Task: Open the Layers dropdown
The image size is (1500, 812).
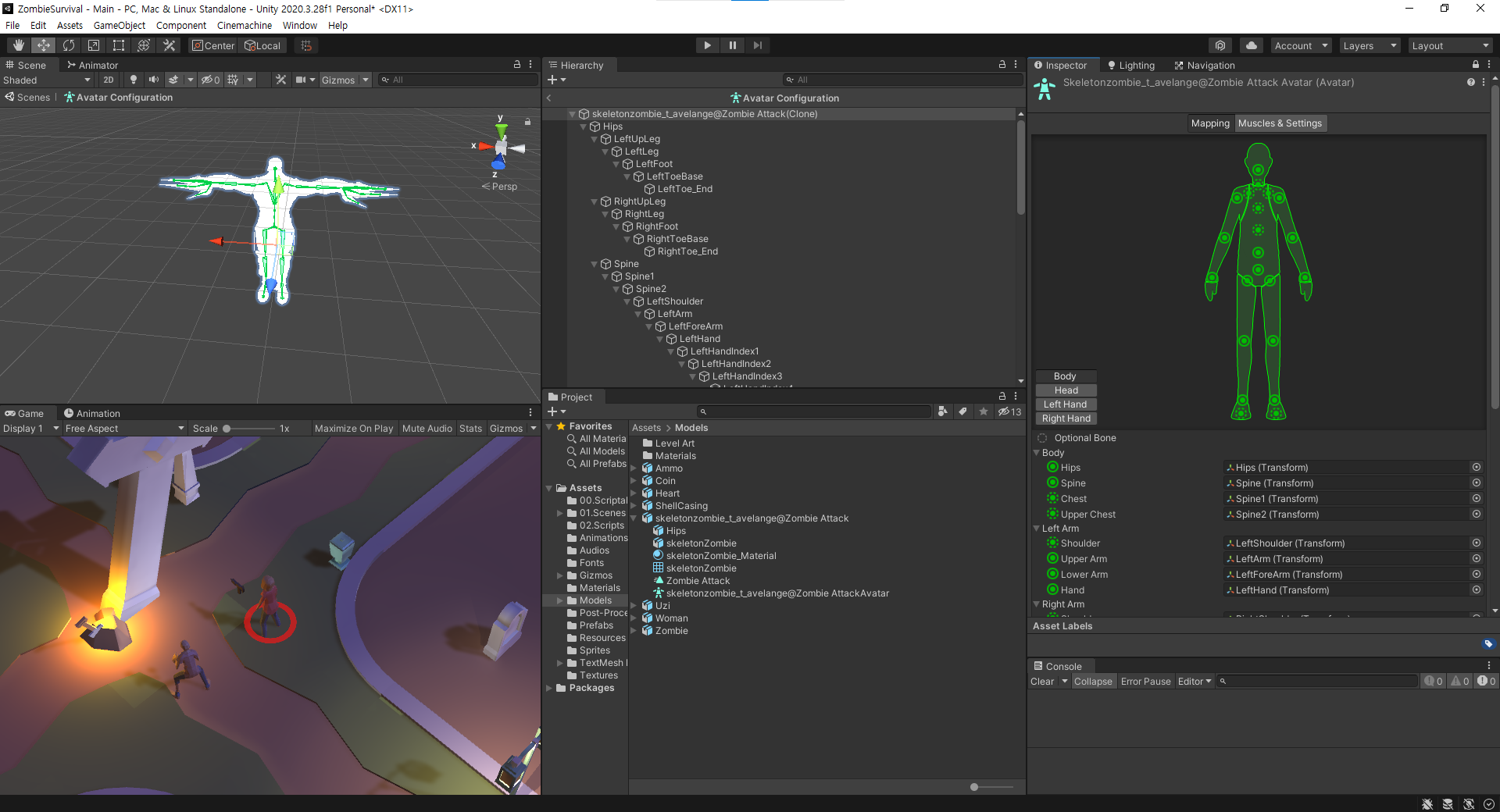Action: [x=1370, y=45]
